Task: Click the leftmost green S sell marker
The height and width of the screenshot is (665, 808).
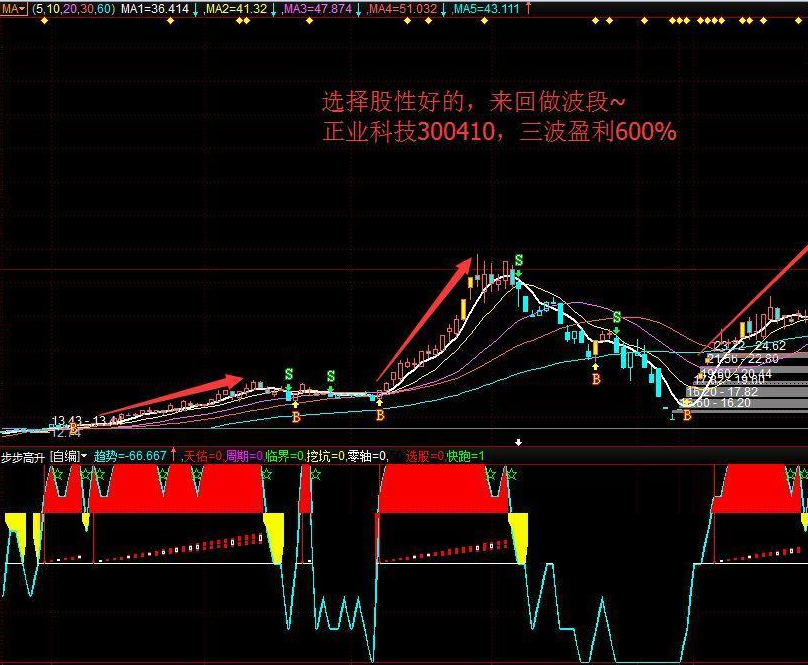Action: point(289,374)
